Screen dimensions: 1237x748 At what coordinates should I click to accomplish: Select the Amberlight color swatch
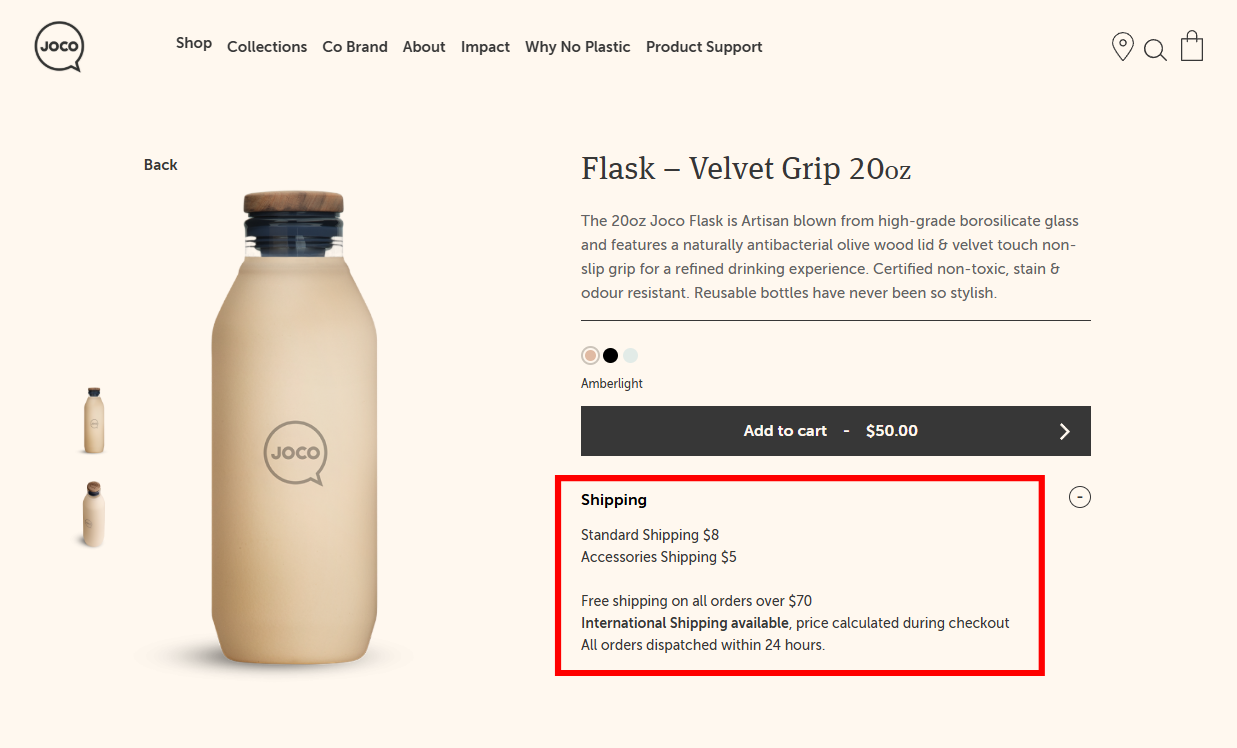(590, 354)
